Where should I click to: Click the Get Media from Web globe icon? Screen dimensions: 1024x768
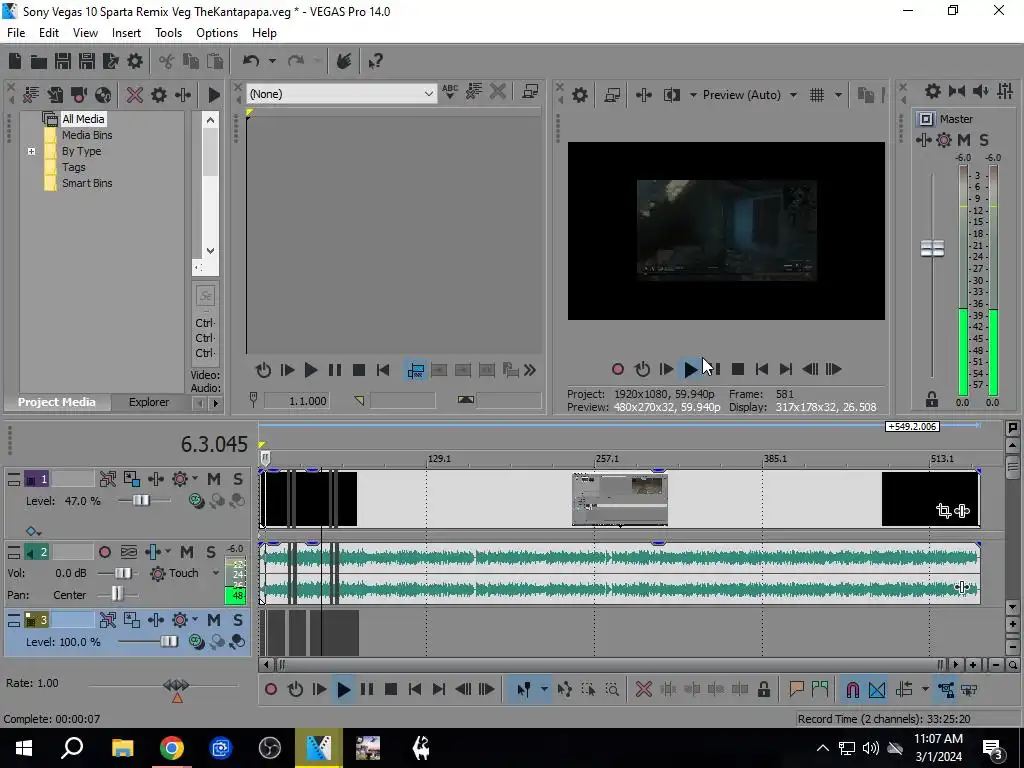coord(103,95)
